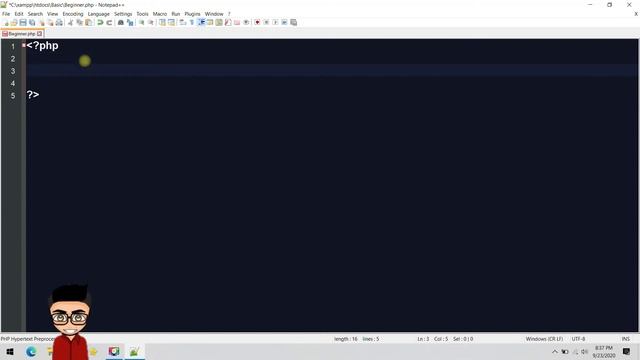Screen dimensions: 640x360
Task: Open the View menu
Action: point(52,14)
